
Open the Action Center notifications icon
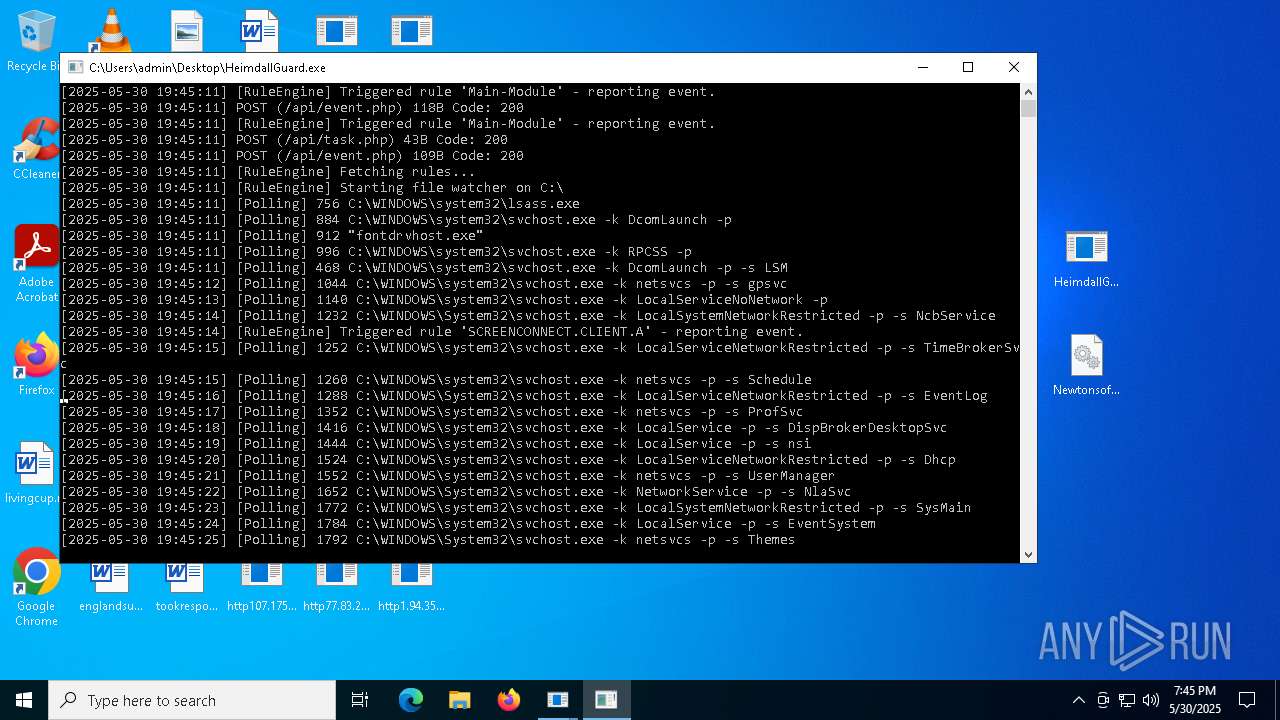(x=1247, y=700)
